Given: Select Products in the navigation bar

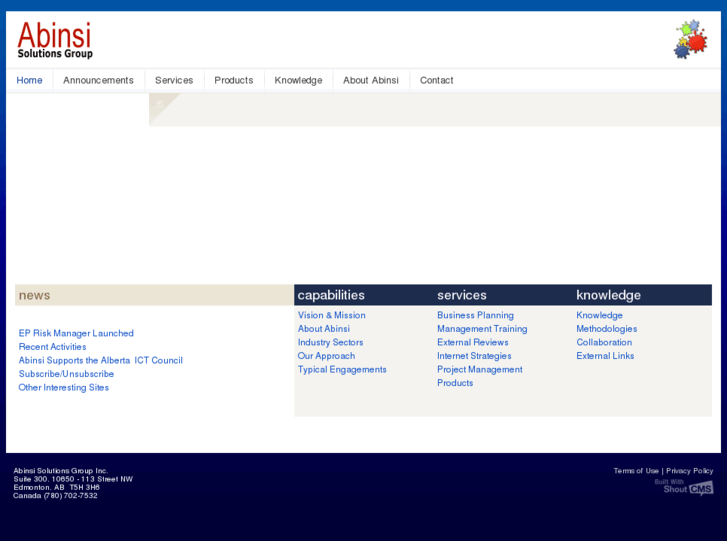Looking at the screenshot, I should (234, 80).
